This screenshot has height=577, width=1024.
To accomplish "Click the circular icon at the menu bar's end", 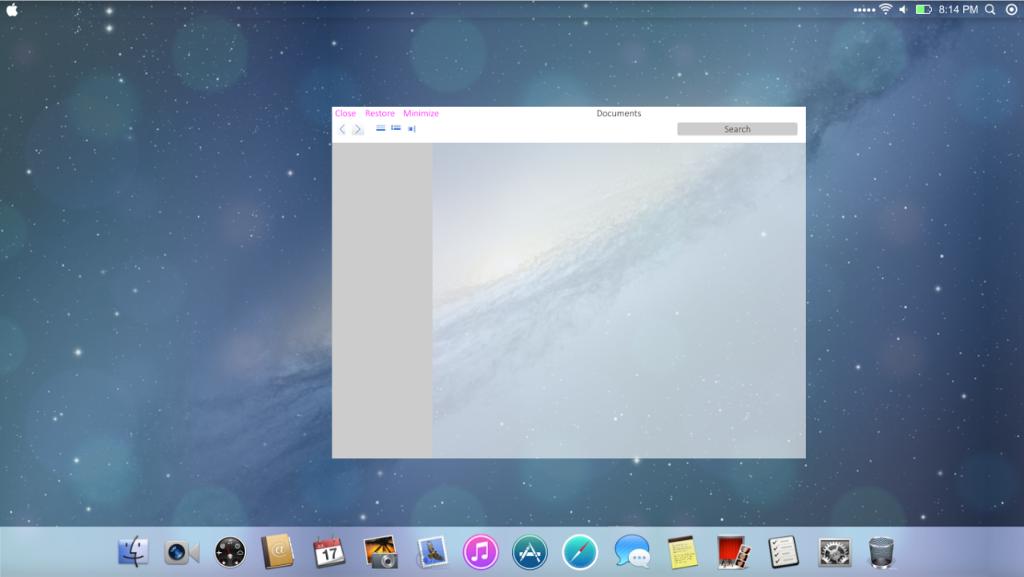I will 1012,10.
